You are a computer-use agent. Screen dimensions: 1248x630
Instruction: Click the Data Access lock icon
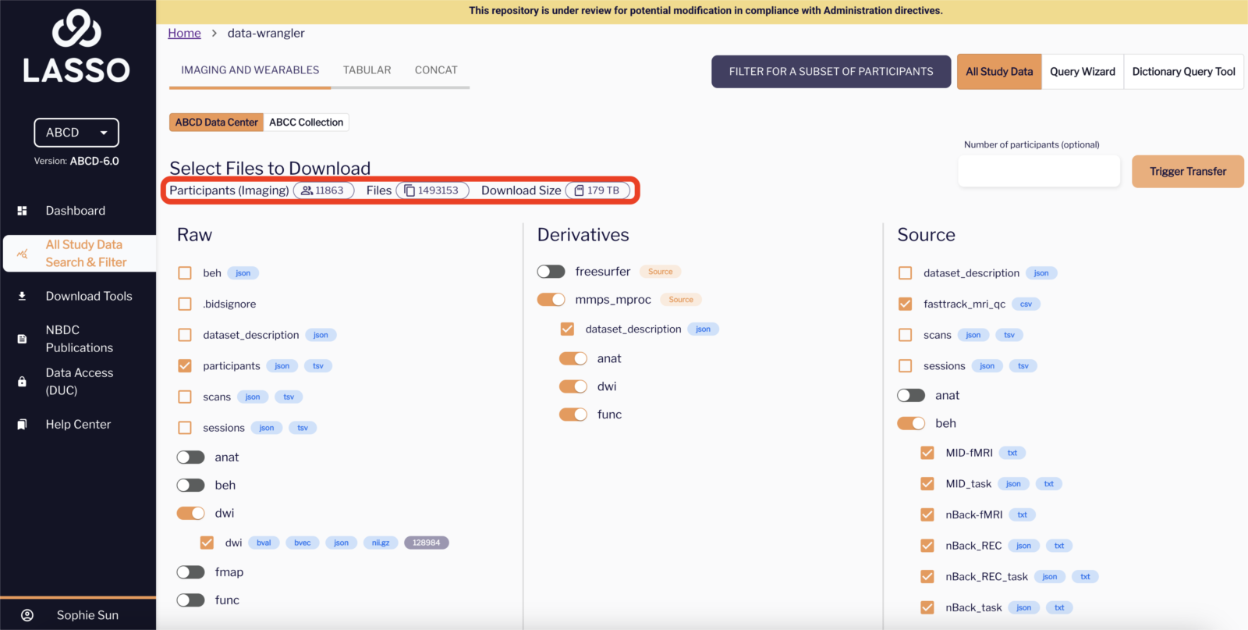point(22,381)
